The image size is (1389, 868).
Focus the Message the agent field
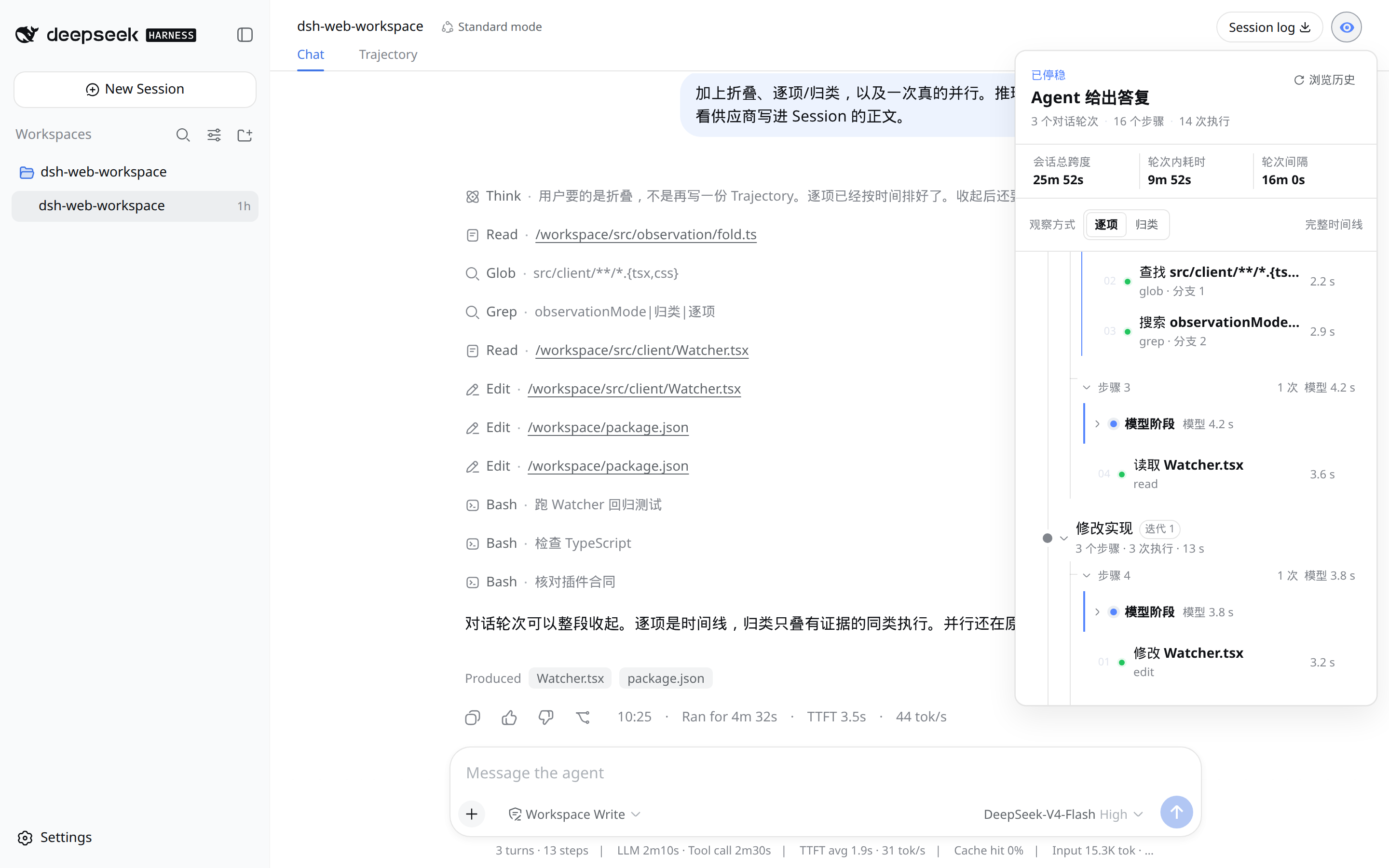tap(825, 773)
